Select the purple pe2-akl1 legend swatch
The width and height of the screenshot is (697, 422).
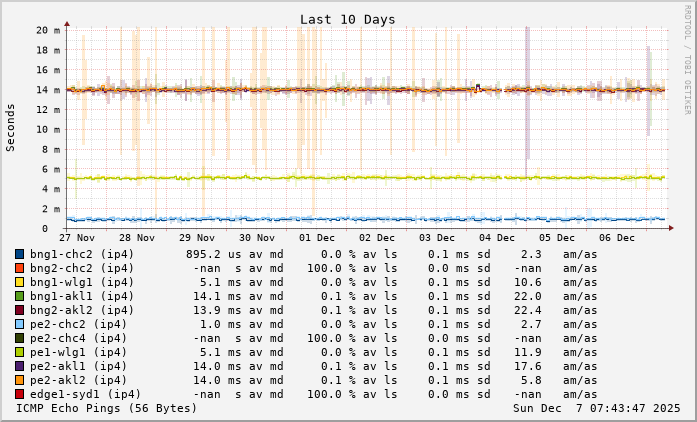pyautogui.click(x=19, y=366)
